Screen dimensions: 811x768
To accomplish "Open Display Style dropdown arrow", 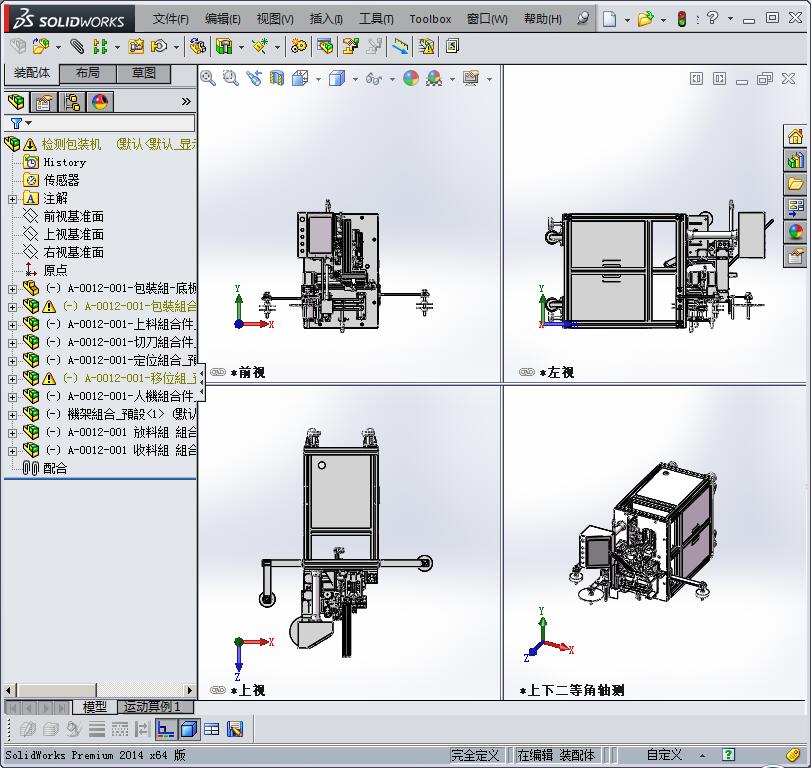I will (355, 79).
